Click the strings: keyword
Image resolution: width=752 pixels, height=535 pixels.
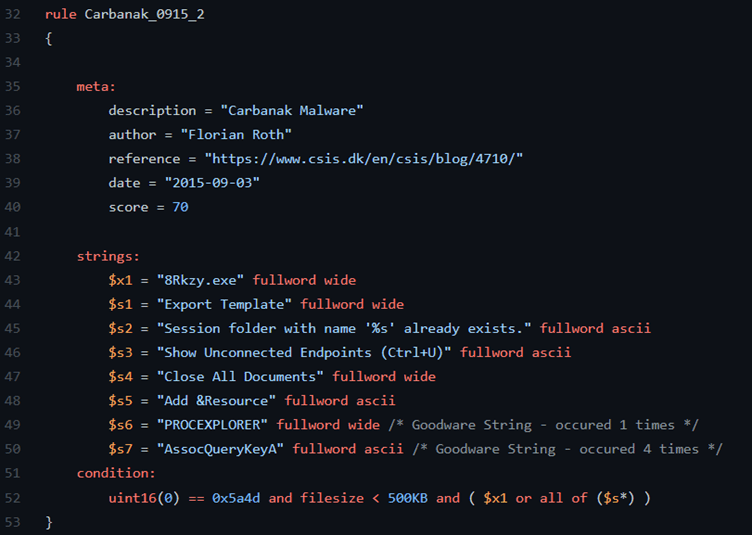click(x=108, y=256)
